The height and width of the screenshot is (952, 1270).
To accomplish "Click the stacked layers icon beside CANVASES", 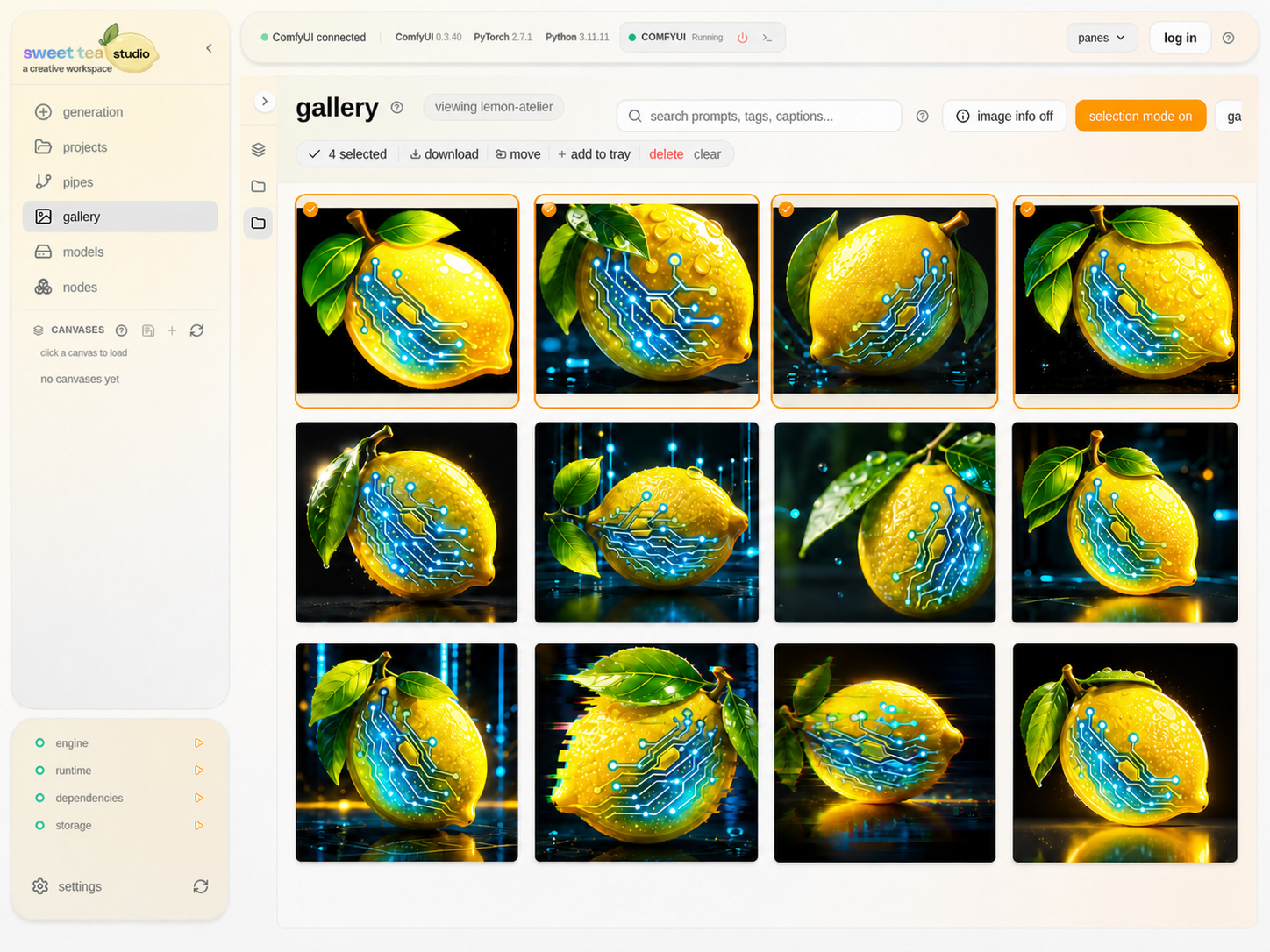I will pyautogui.click(x=39, y=330).
